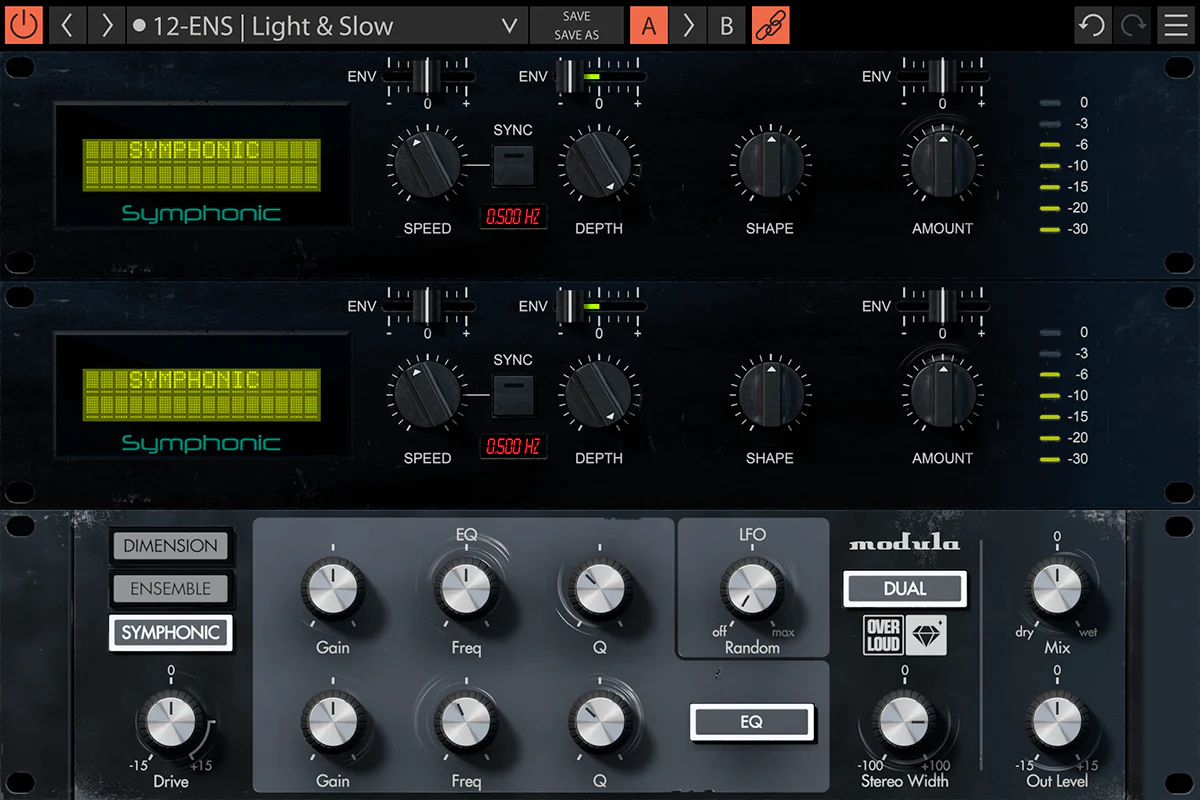This screenshot has width=1200, height=800.
Task: Click the SAVE AS button
Action: click(576, 35)
